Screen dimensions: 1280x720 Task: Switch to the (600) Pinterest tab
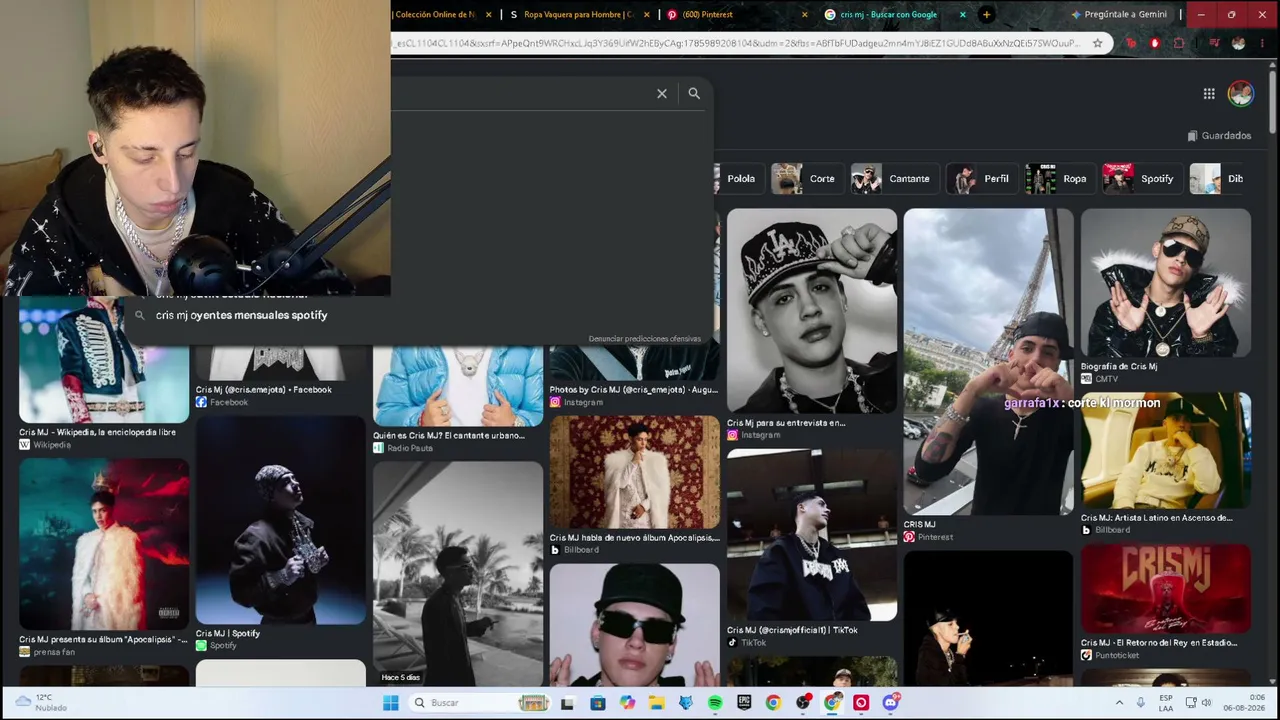pyautogui.click(x=736, y=14)
